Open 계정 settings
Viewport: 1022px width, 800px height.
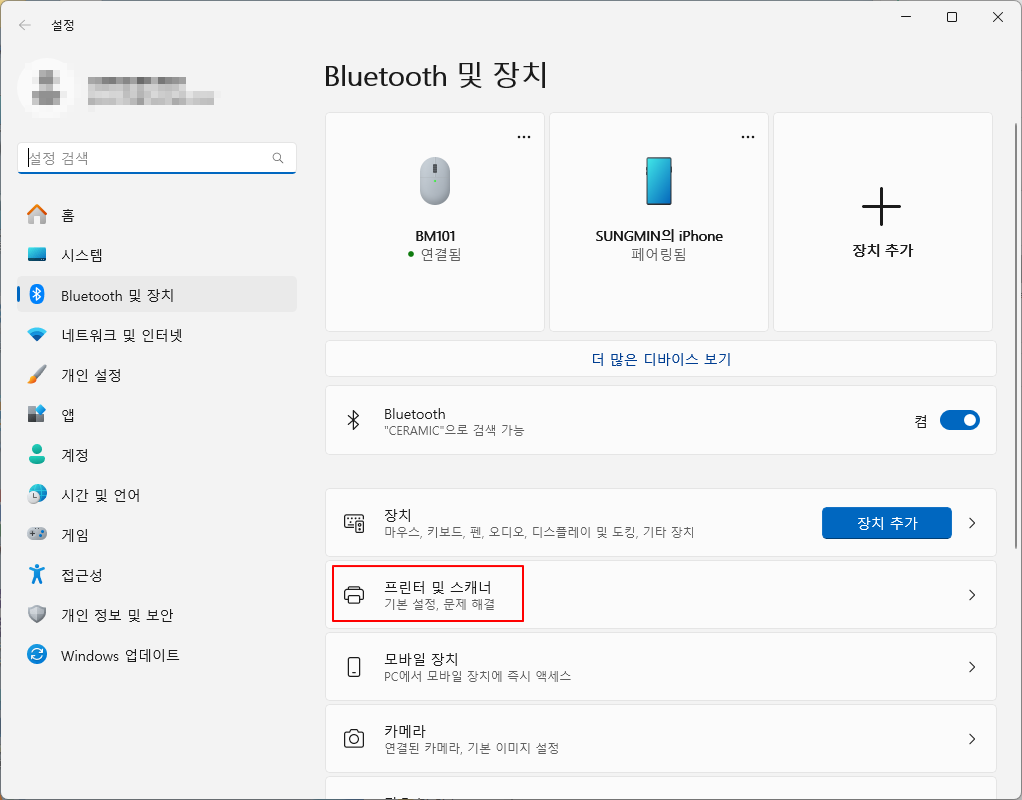point(80,454)
